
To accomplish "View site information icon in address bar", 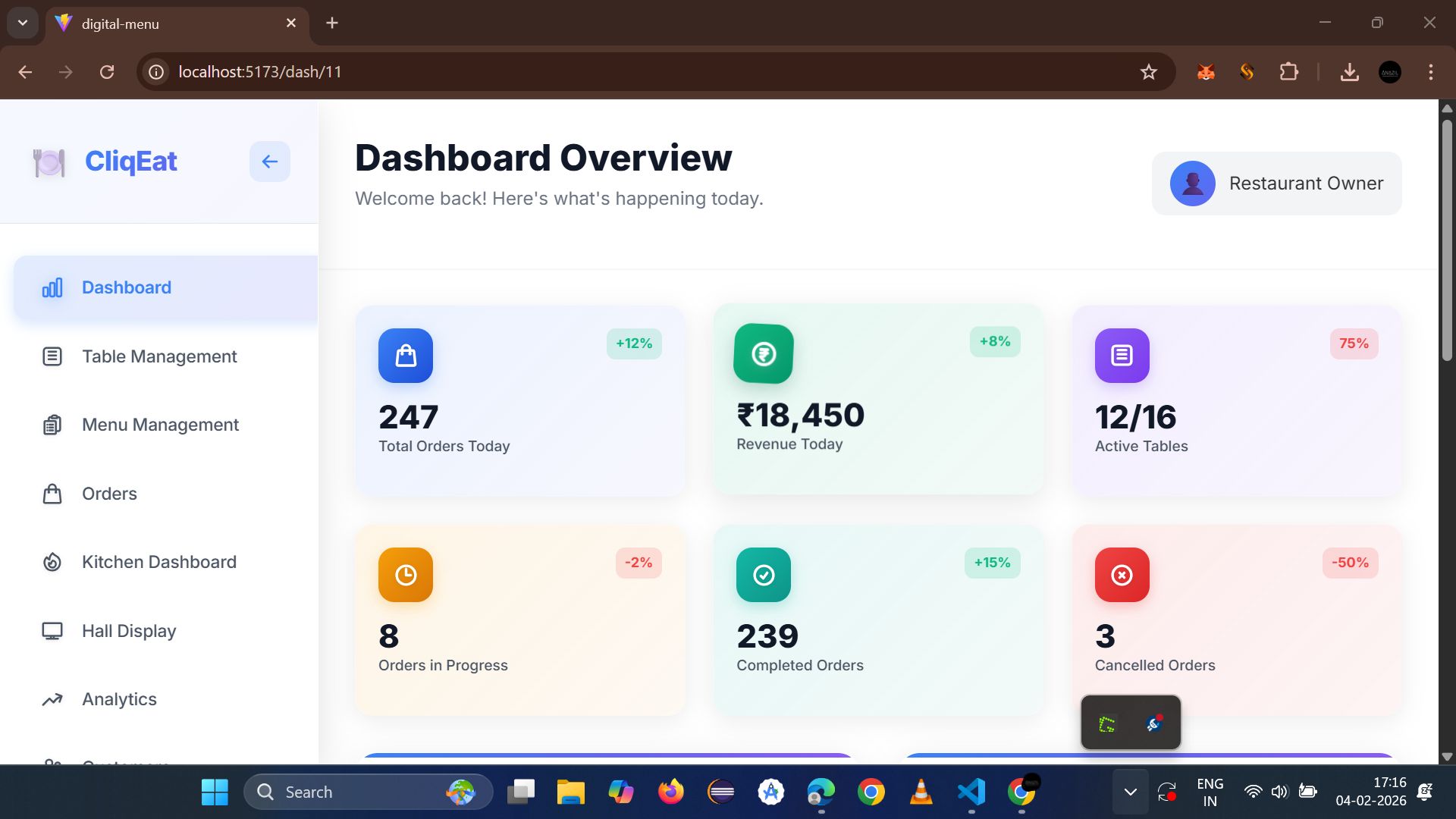I will (x=156, y=72).
